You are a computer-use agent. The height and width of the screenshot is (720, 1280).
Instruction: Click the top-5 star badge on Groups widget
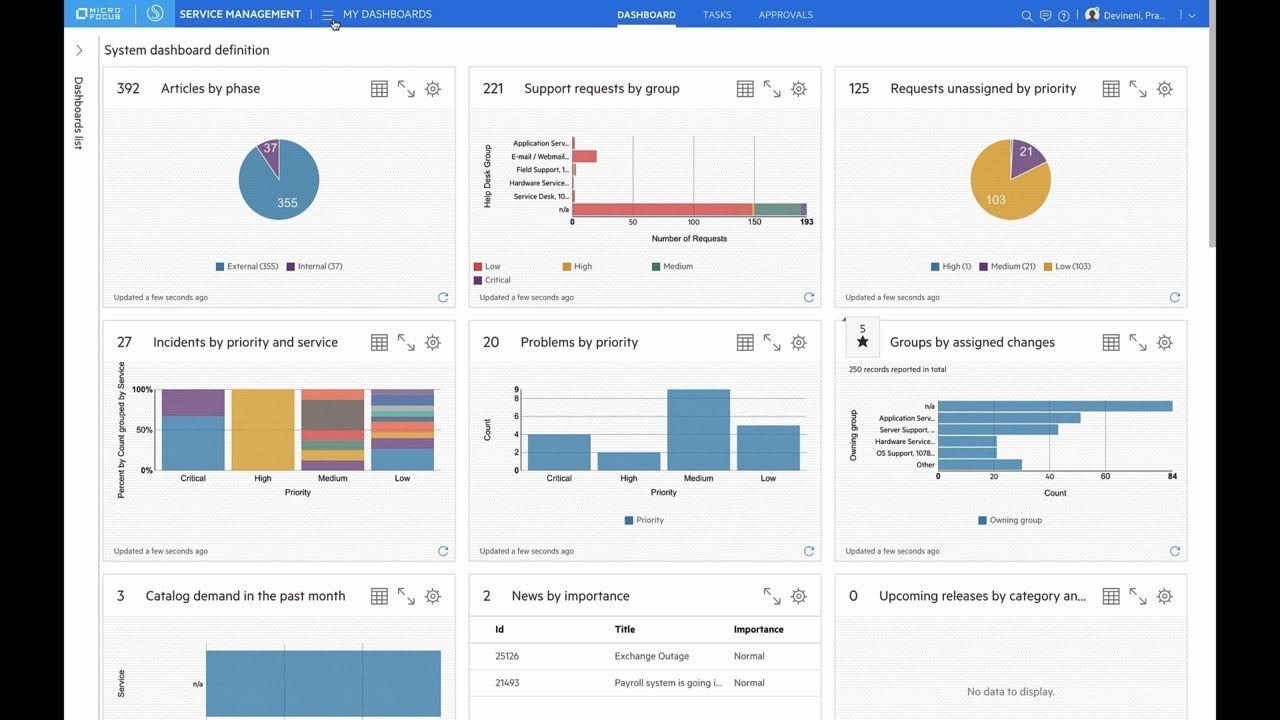862,337
